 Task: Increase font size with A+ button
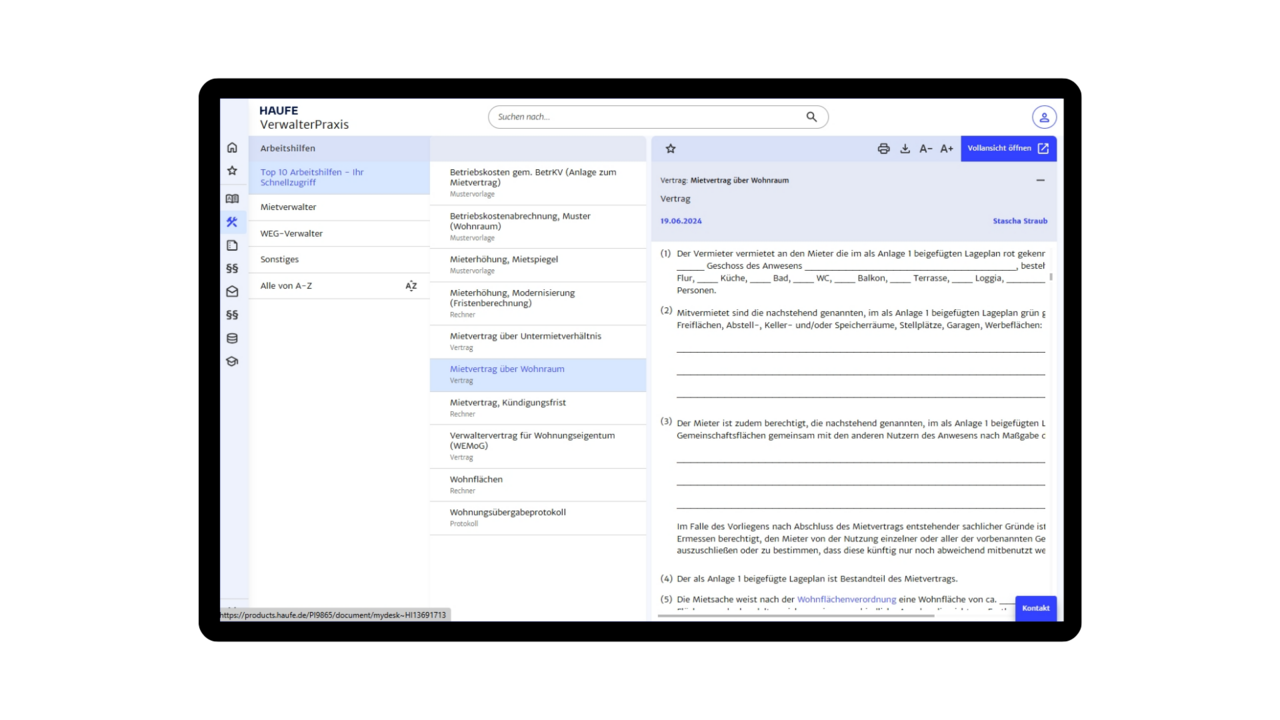point(946,149)
